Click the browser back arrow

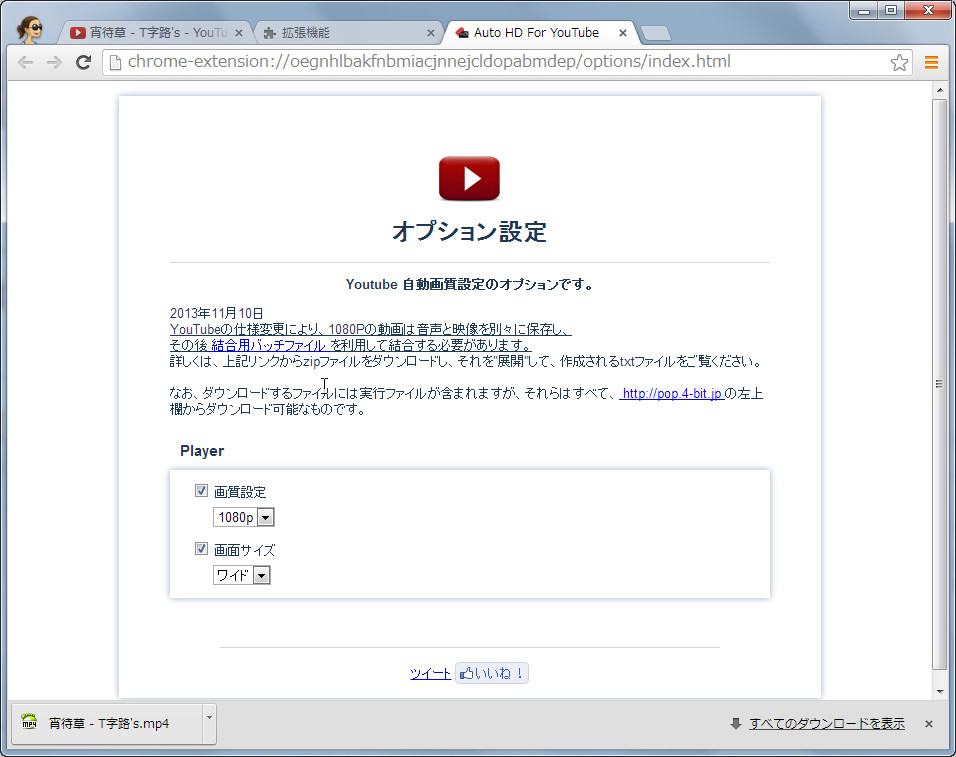click(x=26, y=62)
